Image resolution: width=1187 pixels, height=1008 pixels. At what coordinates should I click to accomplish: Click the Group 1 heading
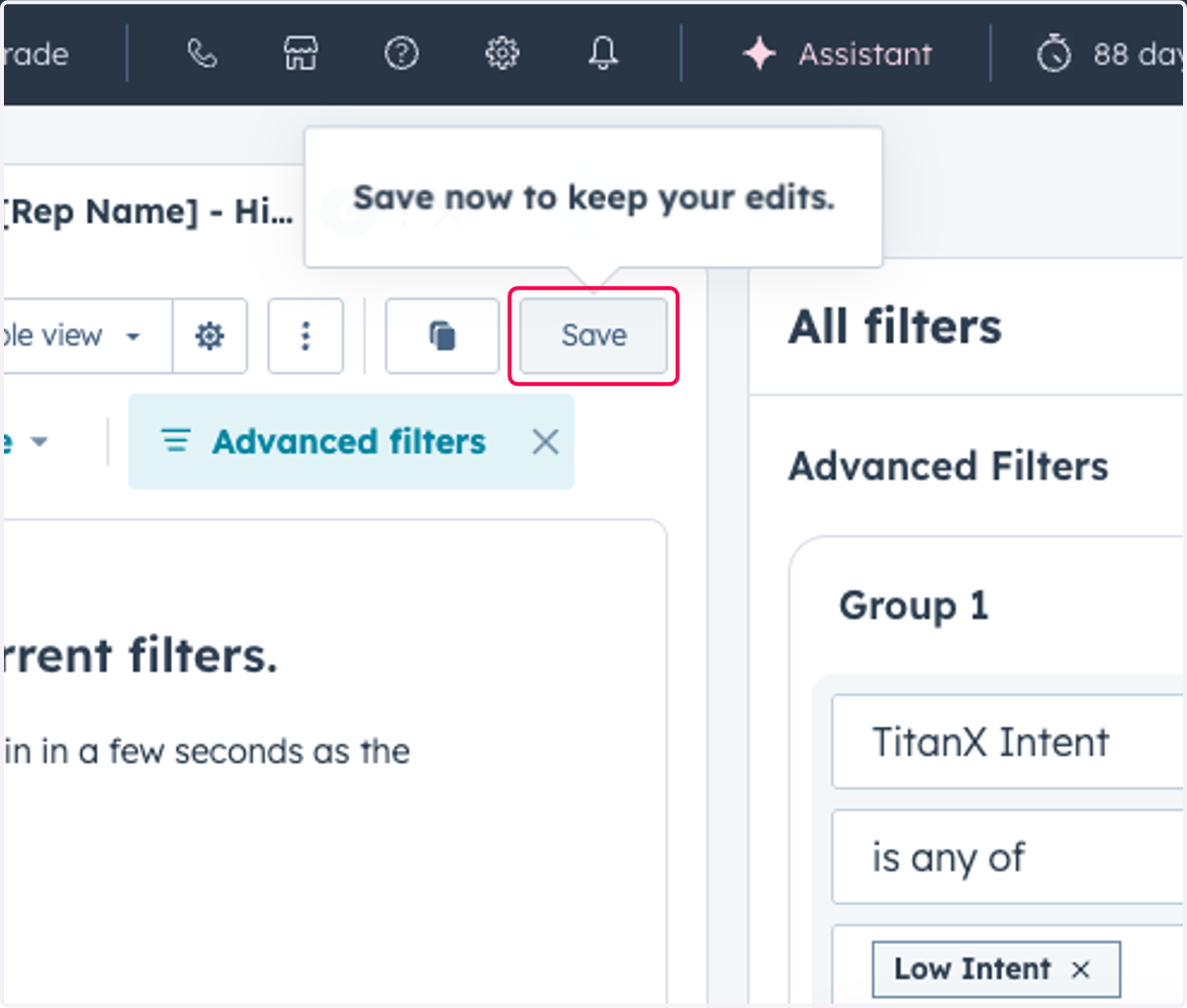click(914, 605)
